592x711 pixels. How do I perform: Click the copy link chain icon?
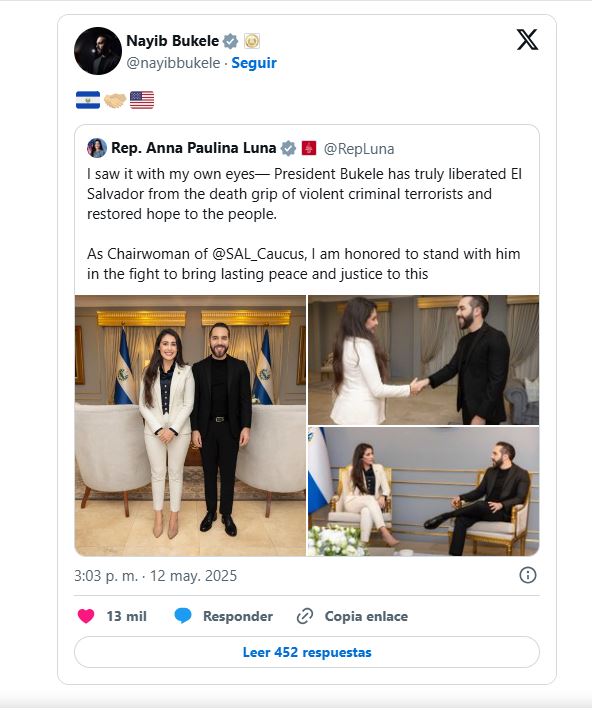tap(305, 616)
